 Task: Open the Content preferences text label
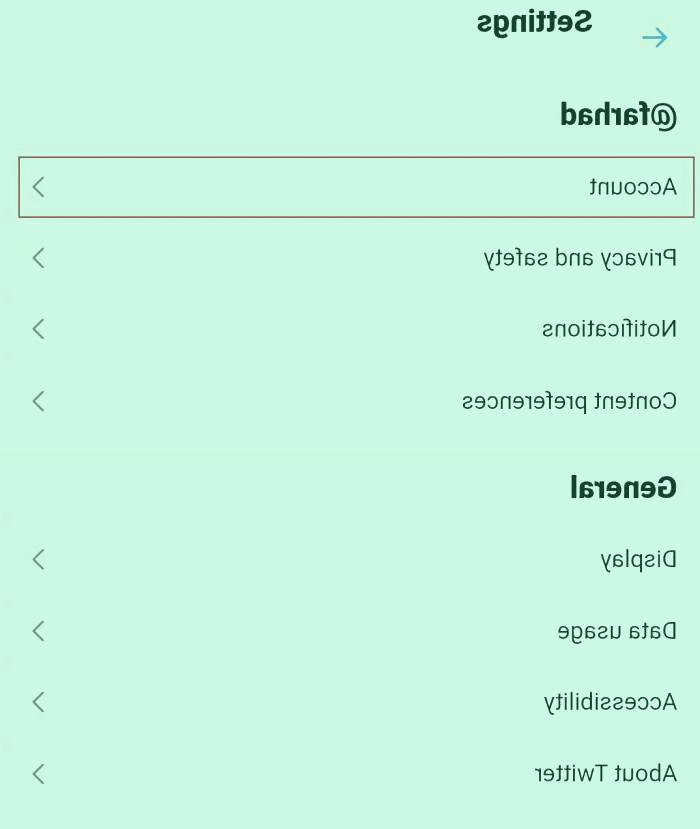(x=569, y=401)
